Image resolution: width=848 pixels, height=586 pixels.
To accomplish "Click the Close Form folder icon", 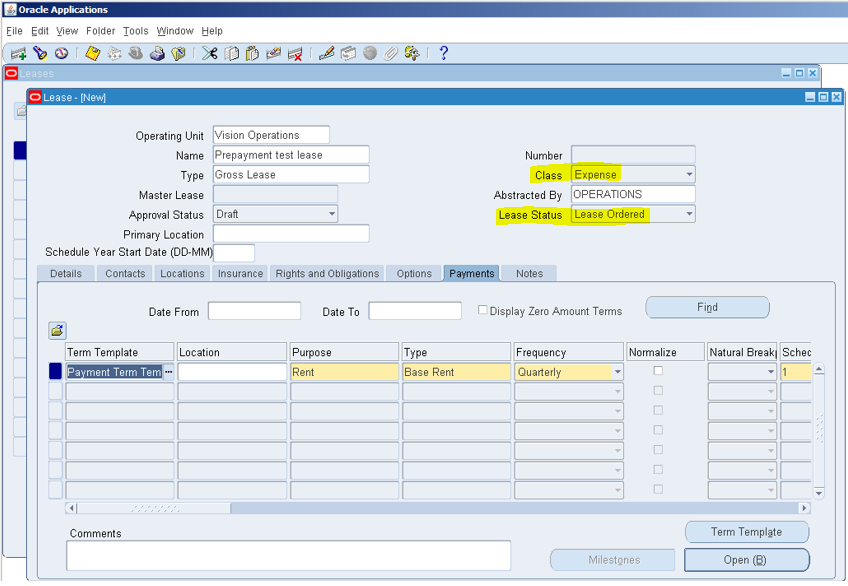I will 178,53.
